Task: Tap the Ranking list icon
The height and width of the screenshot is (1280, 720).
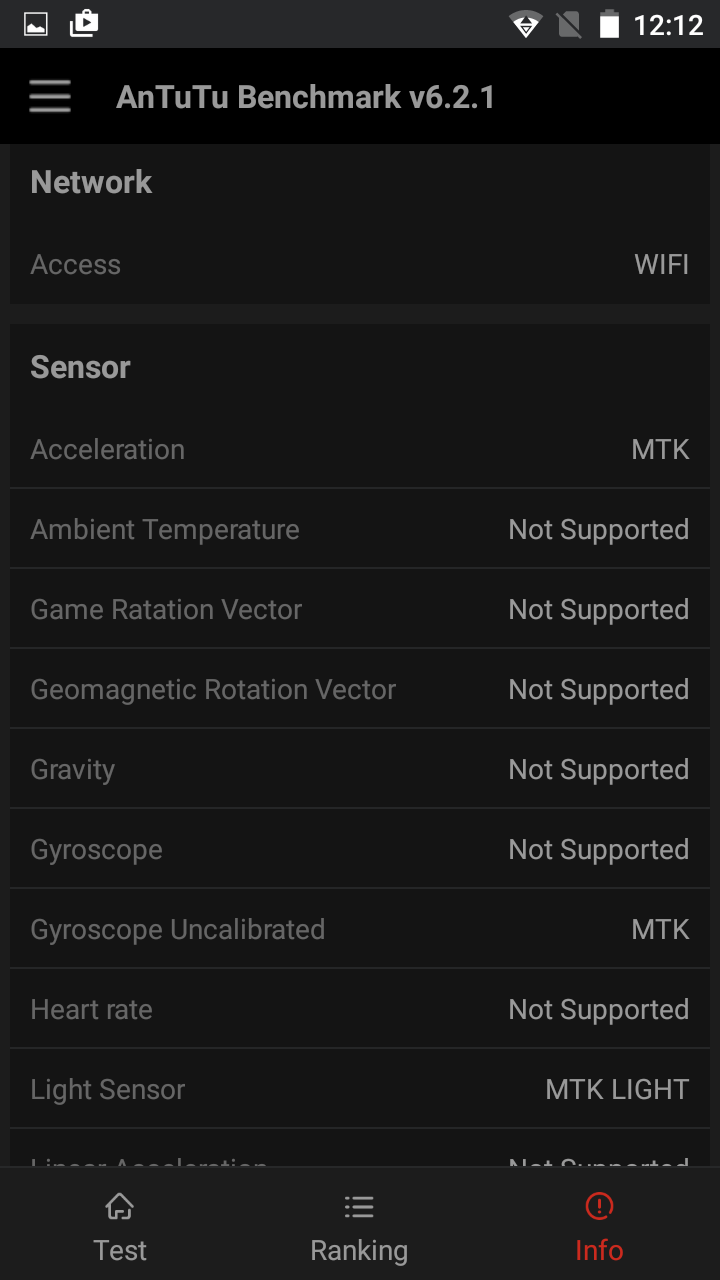Action: pyautogui.click(x=359, y=1206)
